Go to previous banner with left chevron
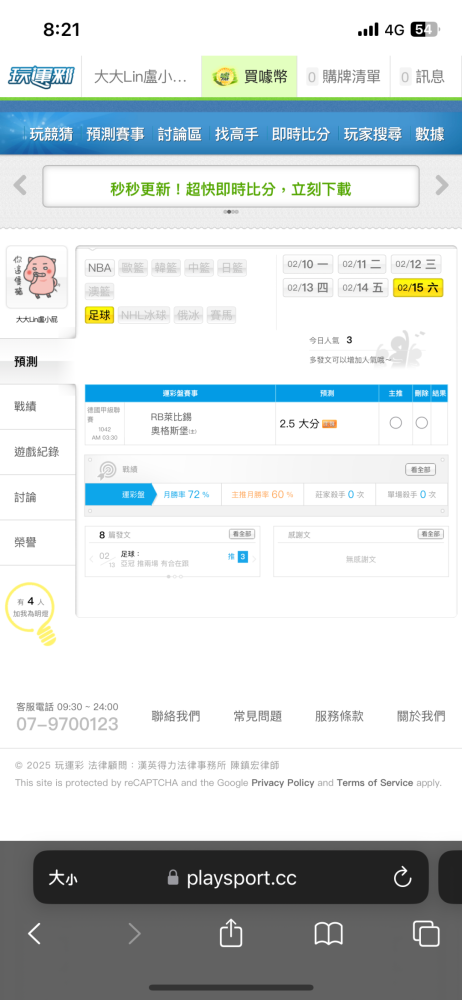 [20, 185]
